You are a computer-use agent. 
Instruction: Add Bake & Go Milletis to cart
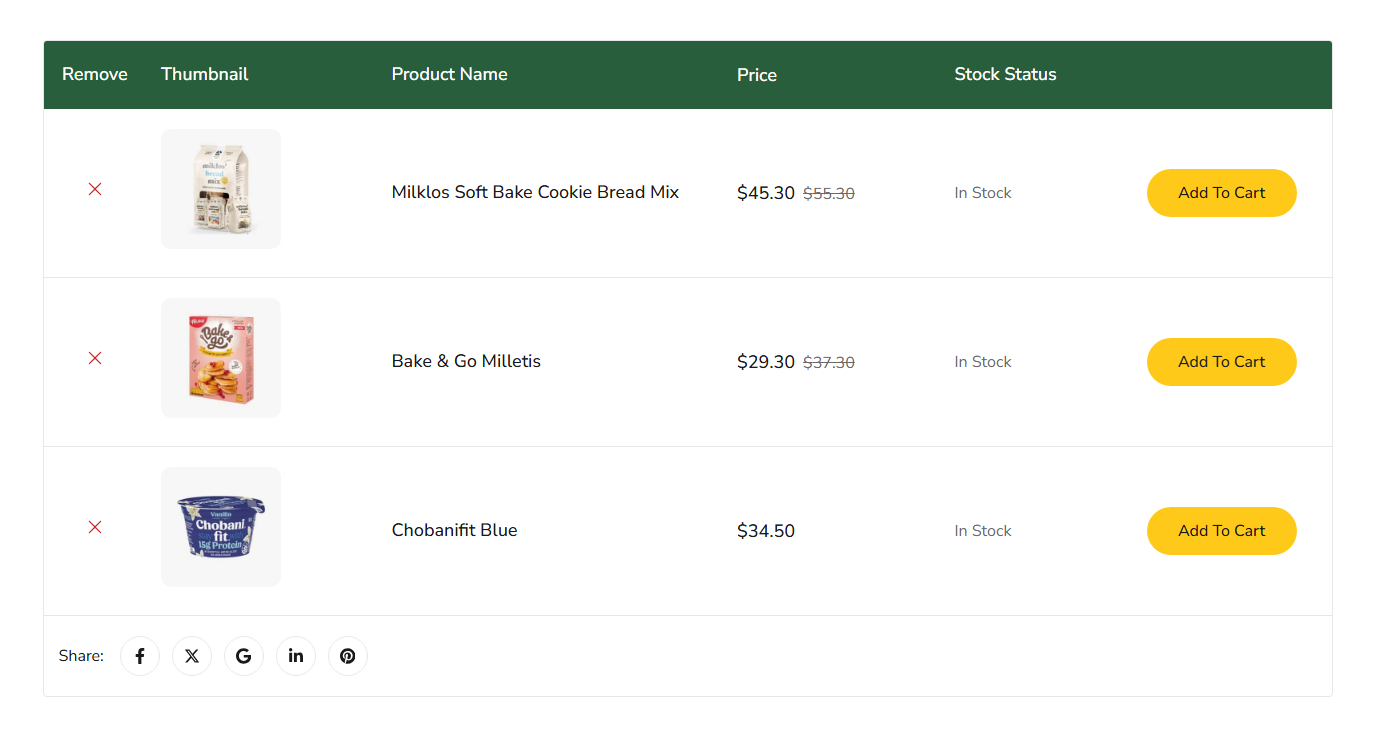(1222, 362)
